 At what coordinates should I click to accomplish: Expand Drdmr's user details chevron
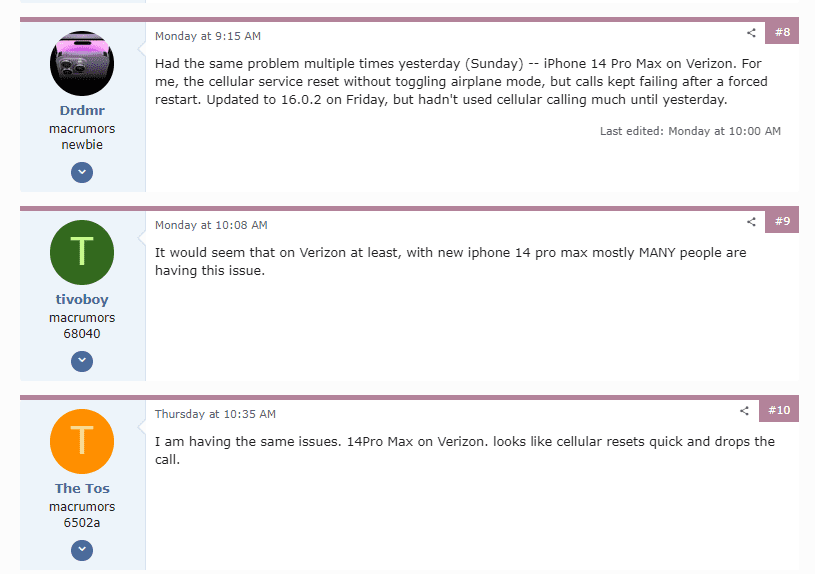click(x=82, y=172)
